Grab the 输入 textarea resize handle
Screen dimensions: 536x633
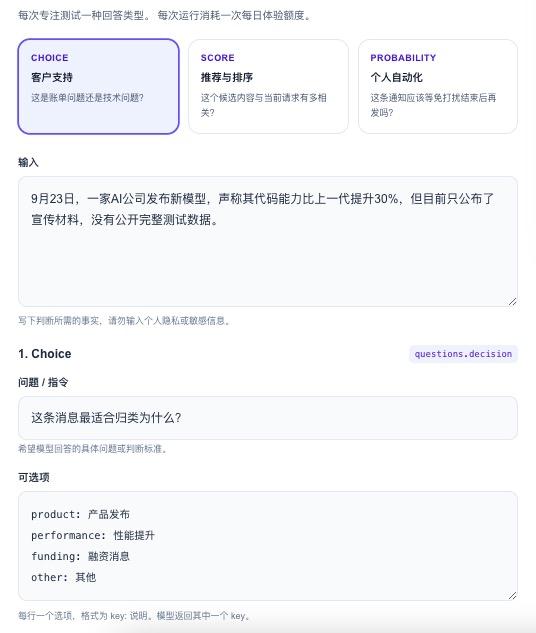(513, 302)
